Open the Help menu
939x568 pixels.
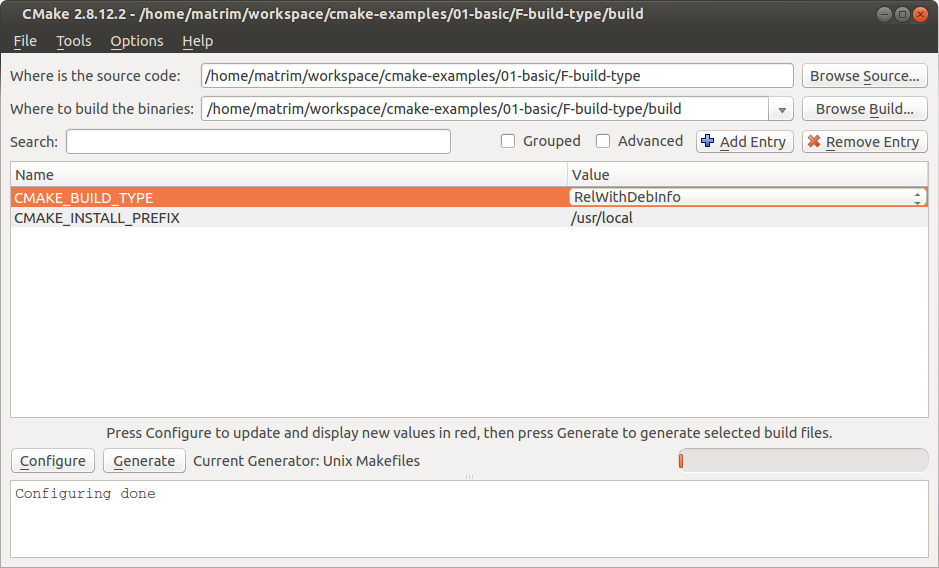coord(198,41)
